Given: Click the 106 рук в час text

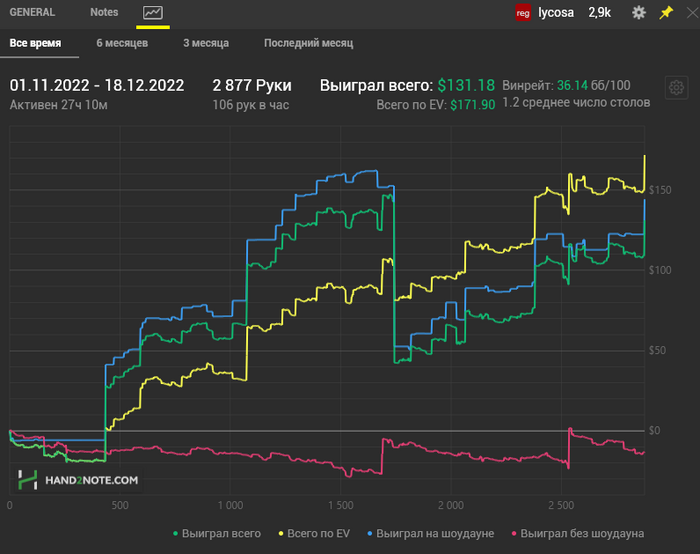Looking at the screenshot, I should [x=250, y=105].
